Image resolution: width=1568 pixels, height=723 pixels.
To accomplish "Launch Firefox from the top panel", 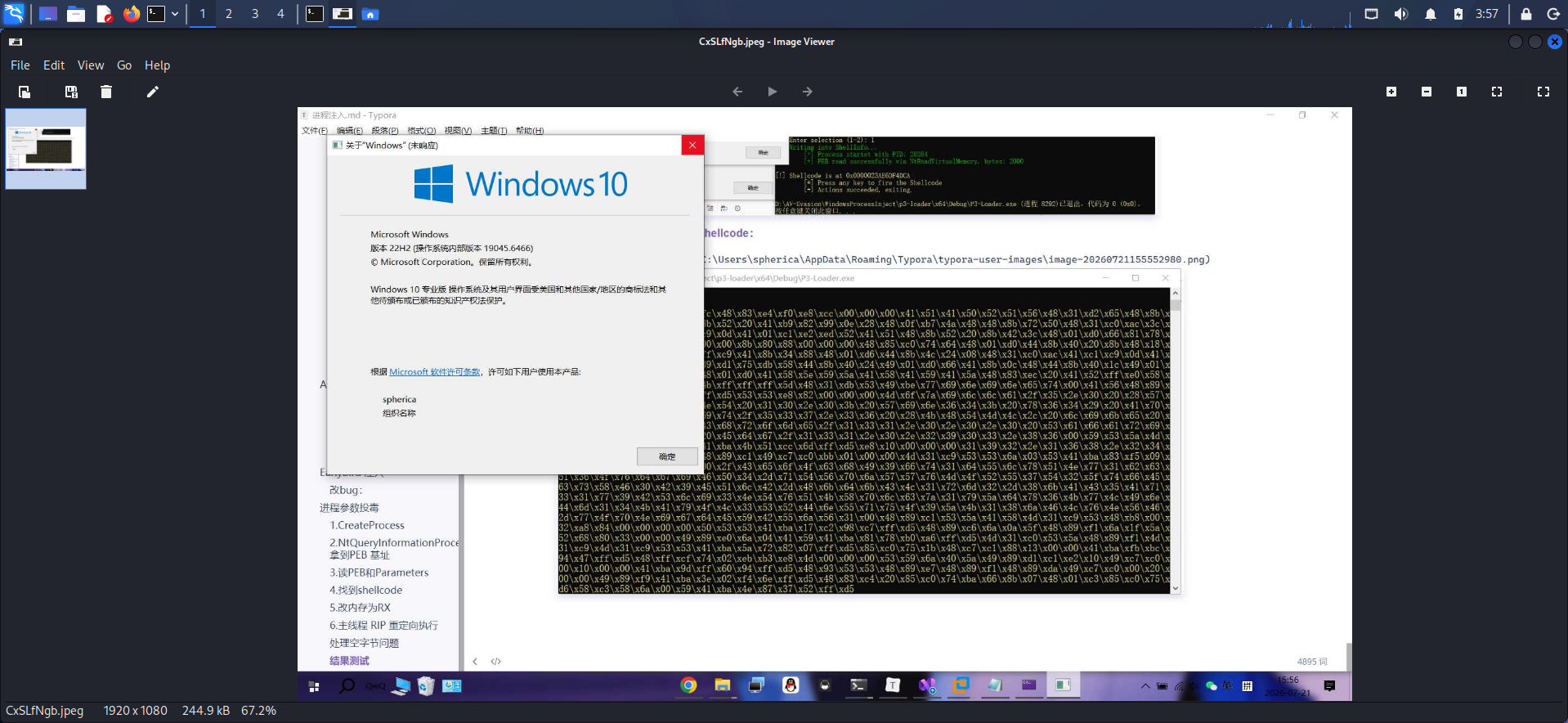I will 131,14.
